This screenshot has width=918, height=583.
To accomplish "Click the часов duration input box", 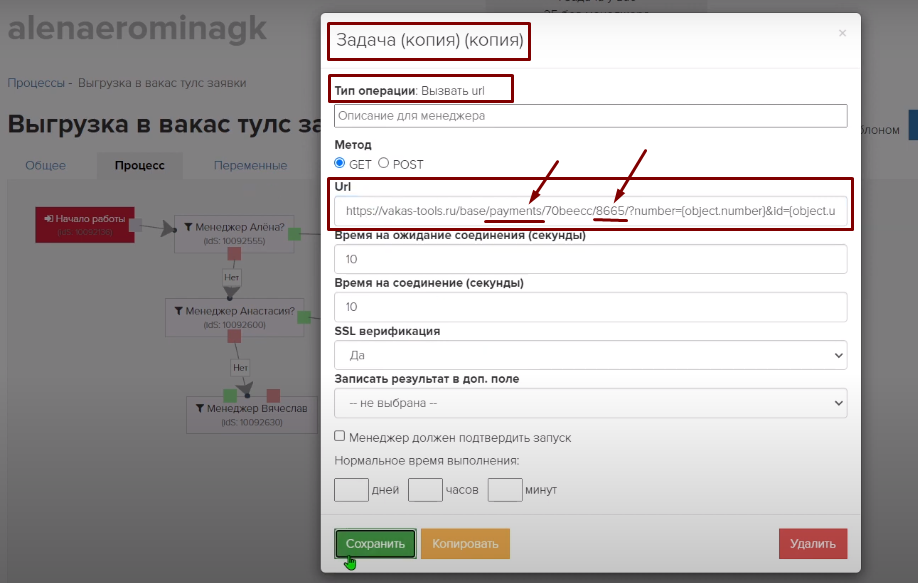I will (426, 490).
